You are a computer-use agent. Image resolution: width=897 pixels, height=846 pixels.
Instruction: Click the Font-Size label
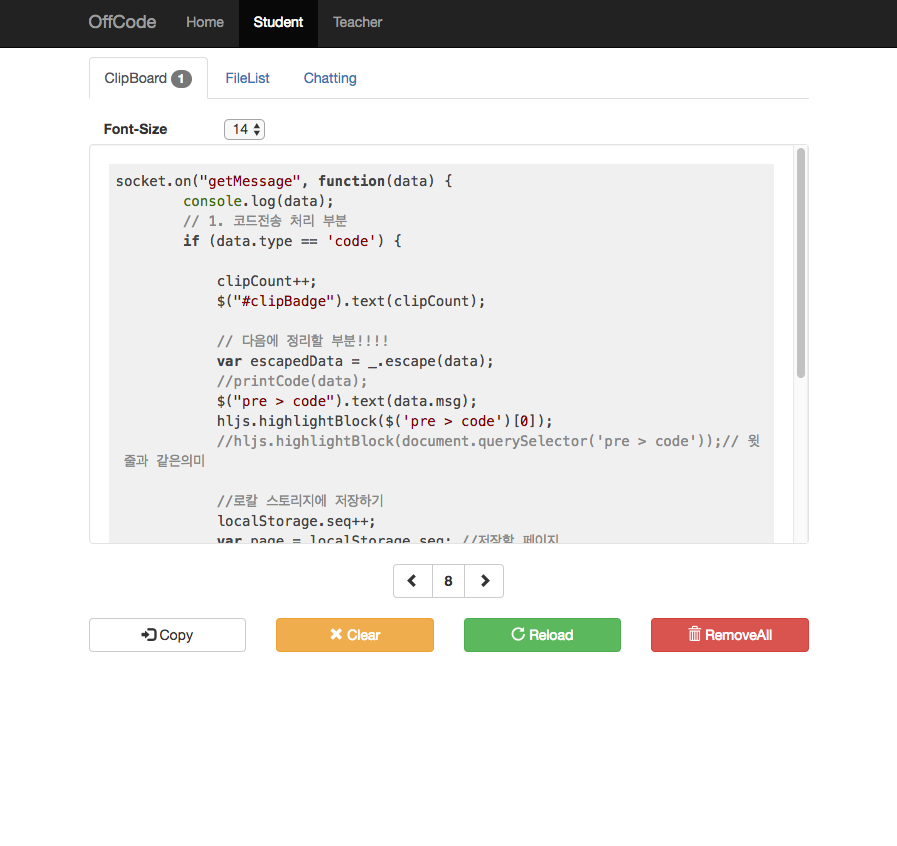tap(136, 129)
